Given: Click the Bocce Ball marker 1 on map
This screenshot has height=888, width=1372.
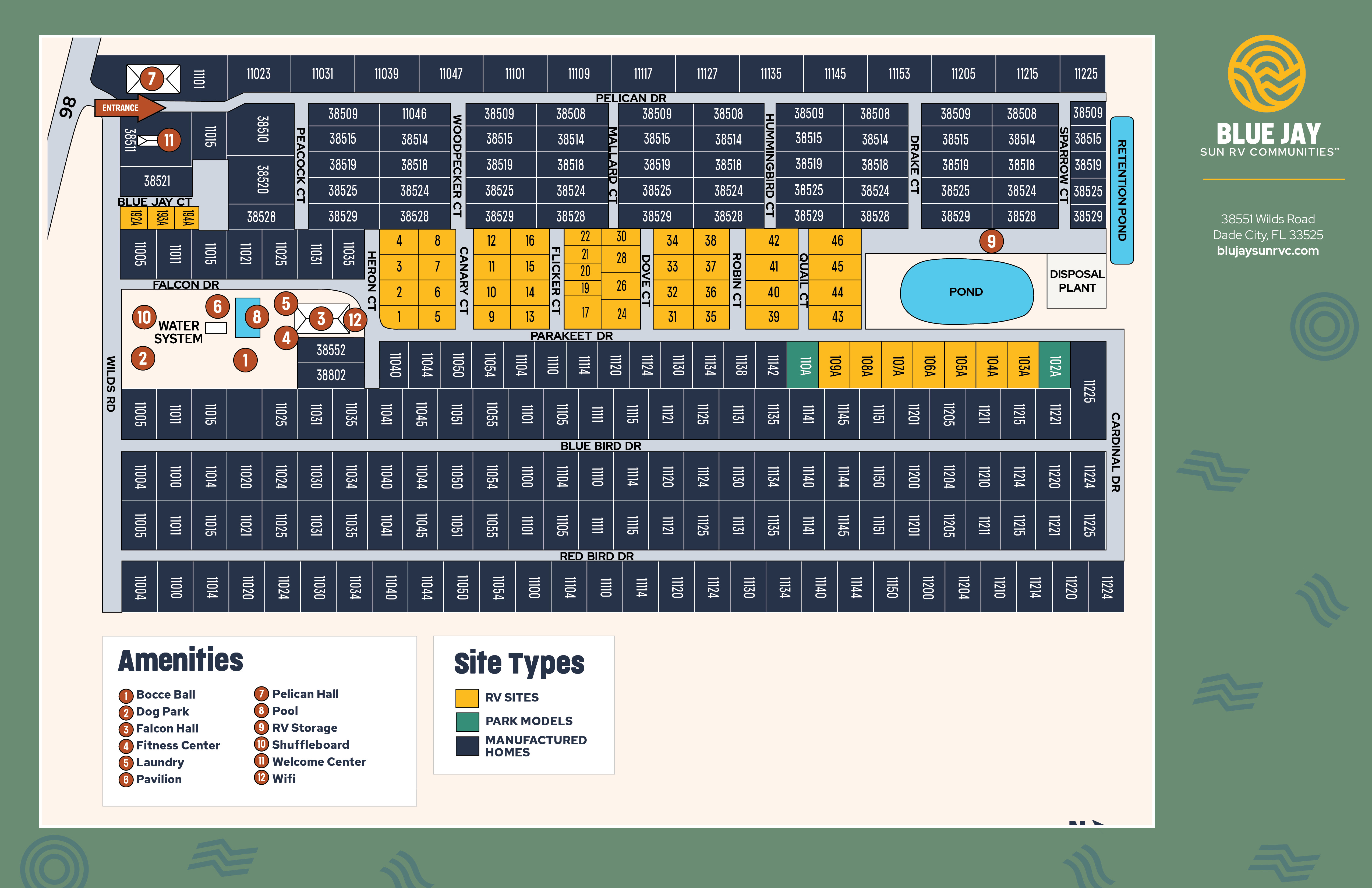Looking at the screenshot, I should tap(245, 360).
